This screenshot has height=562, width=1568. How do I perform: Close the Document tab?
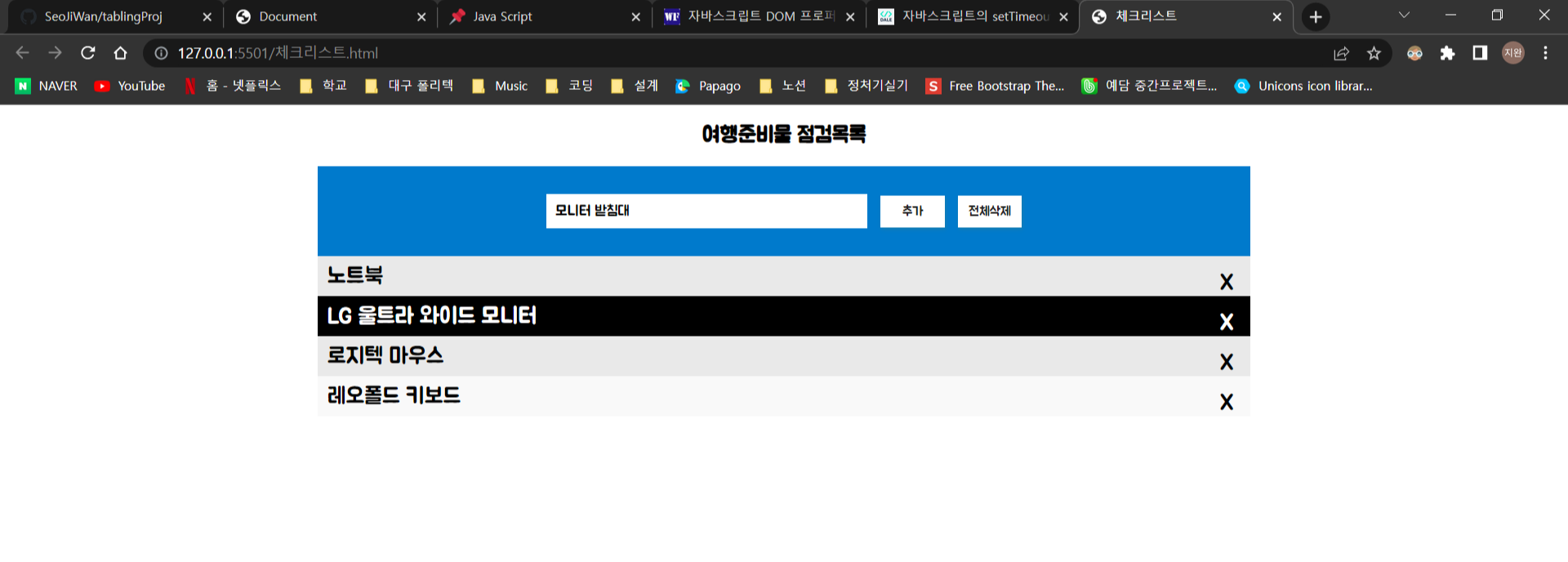[x=421, y=17]
